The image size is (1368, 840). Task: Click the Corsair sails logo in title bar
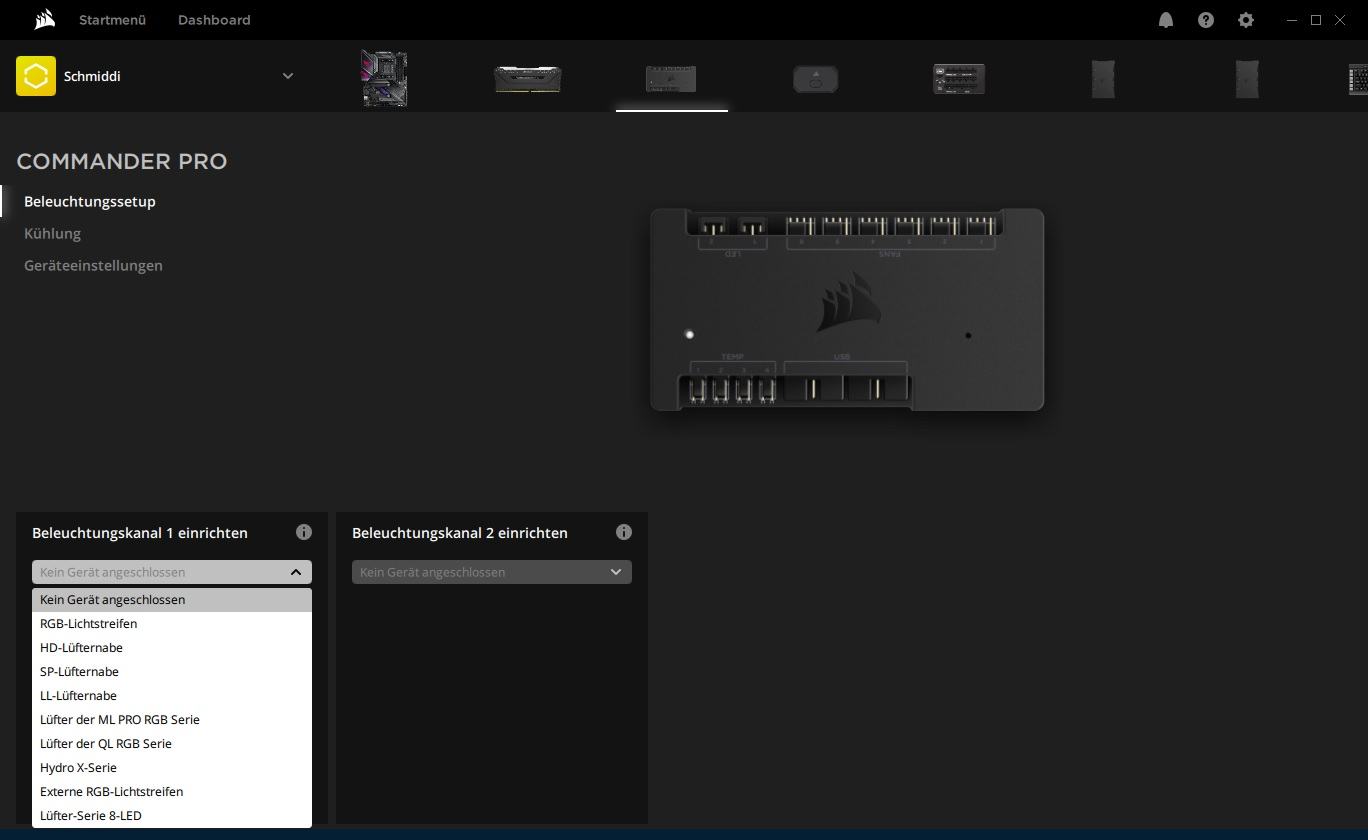click(x=44, y=20)
